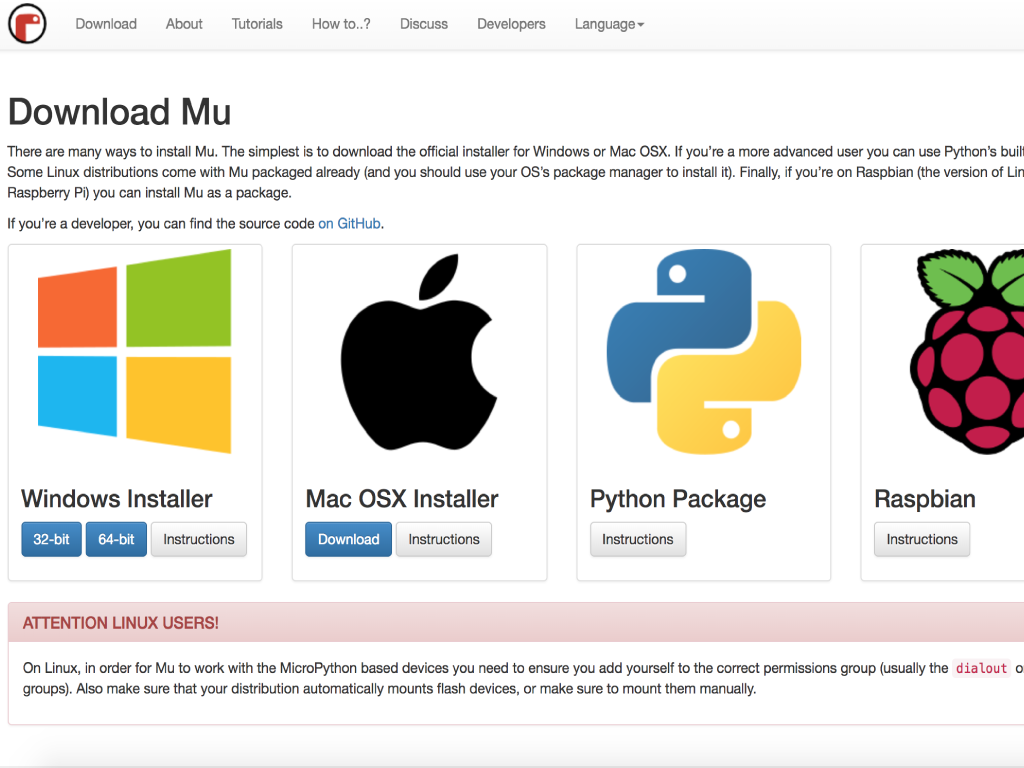This screenshot has width=1024, height=768.
Task: Open the Tutorials nav link
Action: point(257,24)
